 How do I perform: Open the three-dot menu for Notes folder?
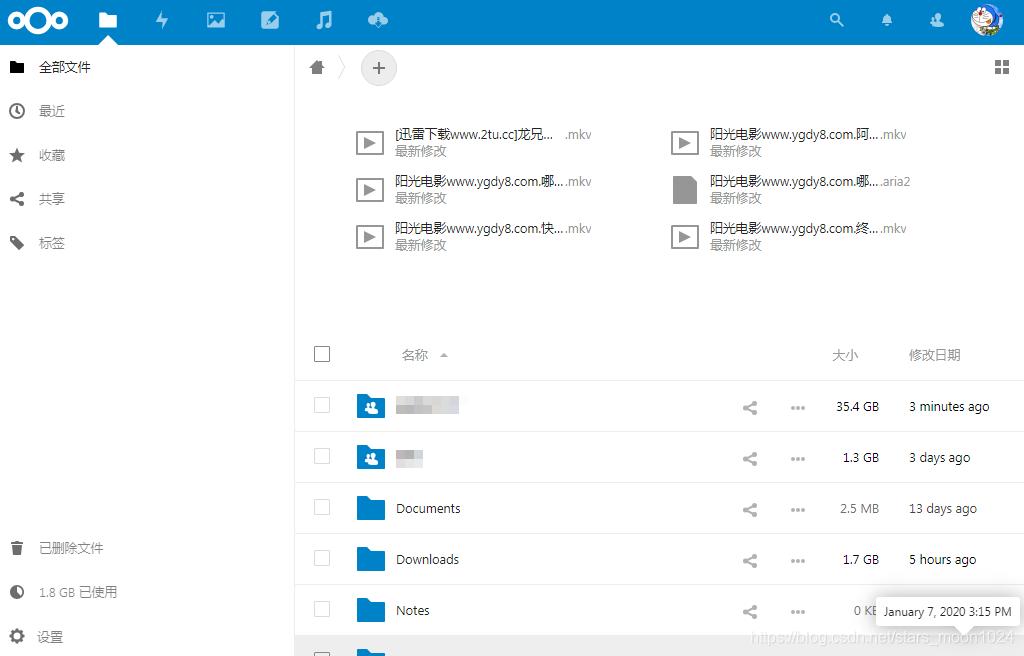point(797,611)
